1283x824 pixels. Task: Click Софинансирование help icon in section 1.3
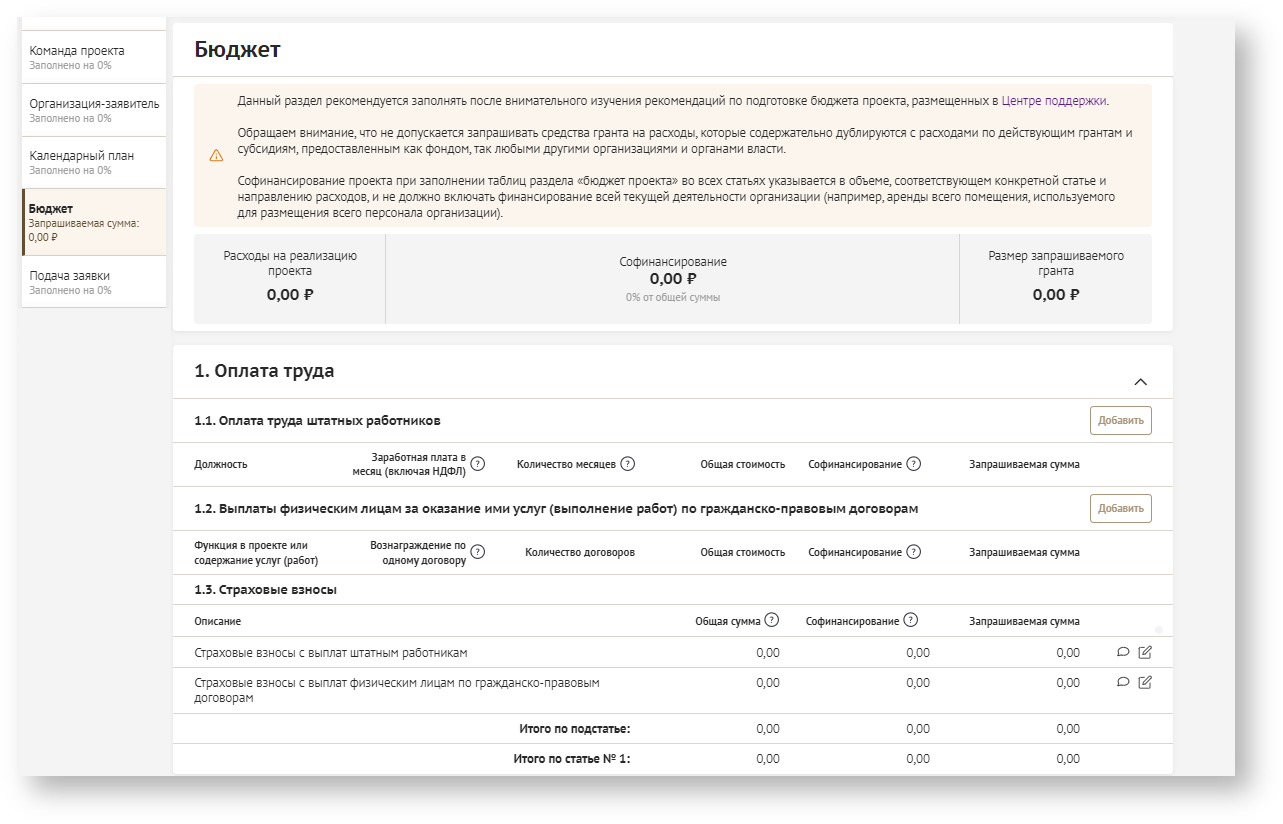(910, 620)
